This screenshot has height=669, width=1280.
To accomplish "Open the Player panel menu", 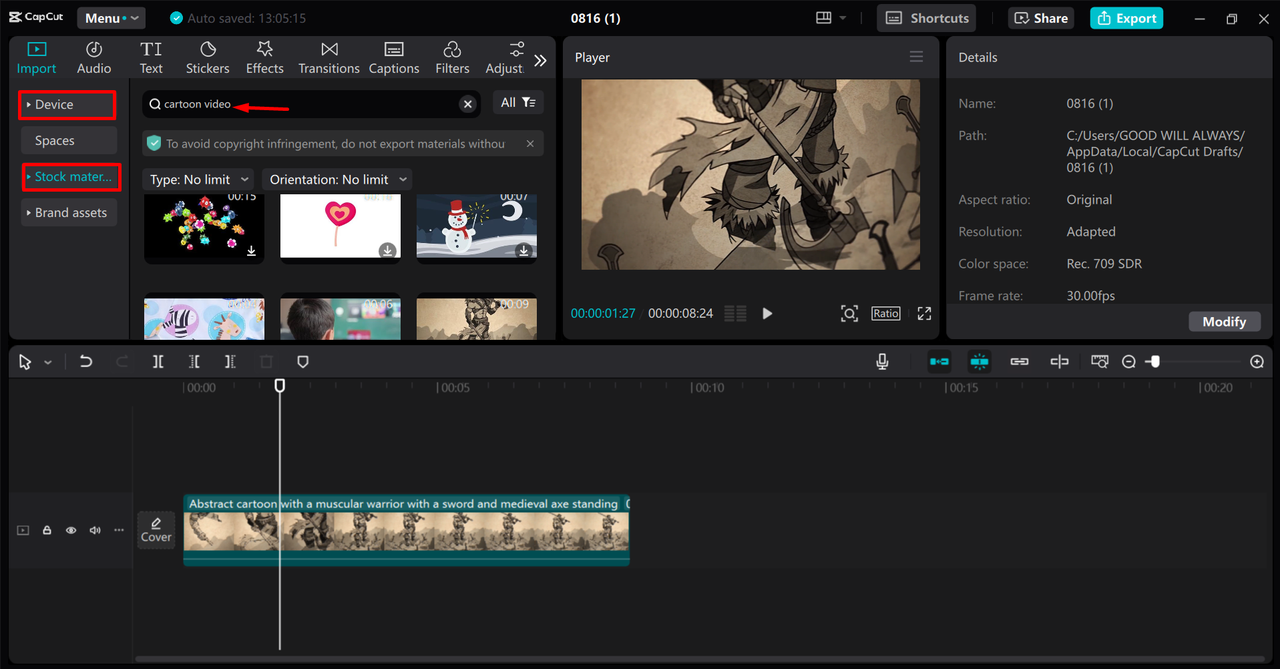I will 916,57.
